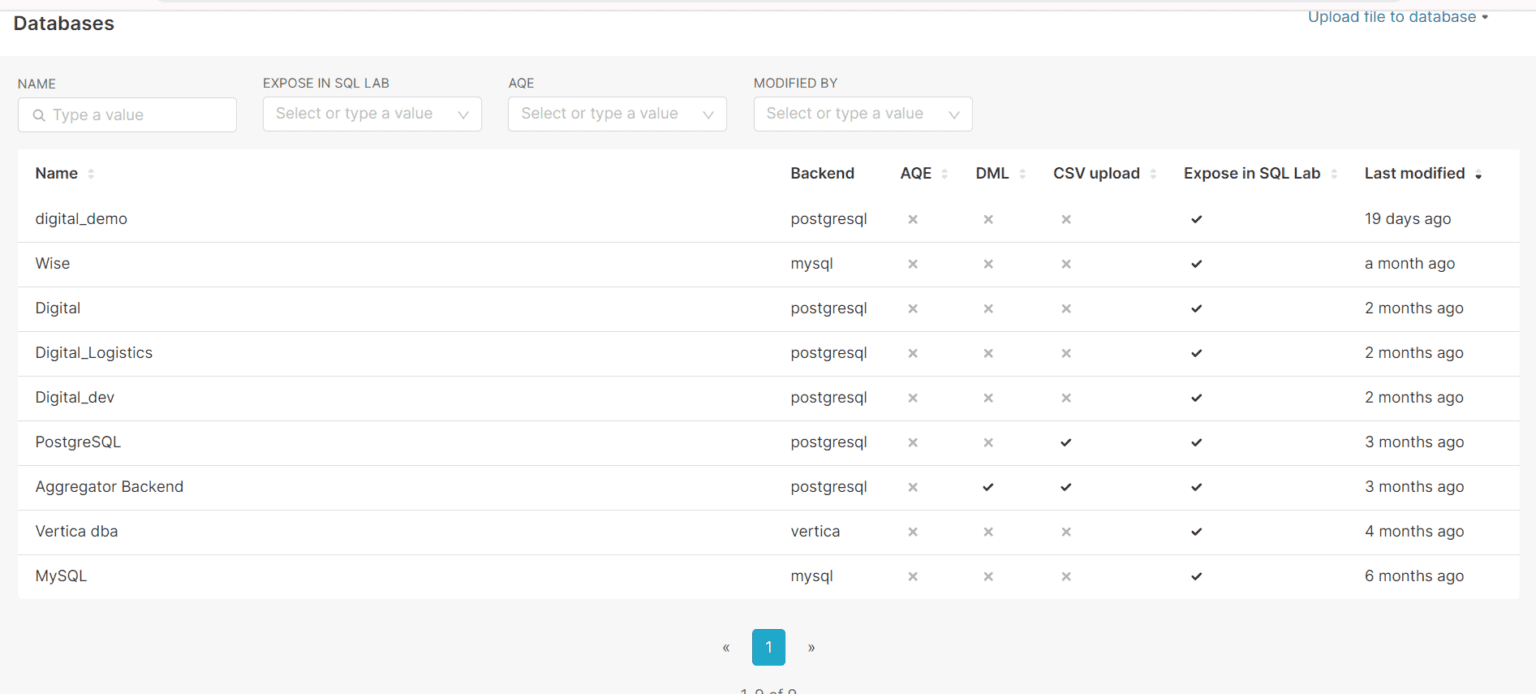1536x694 pixels.
Task: Open the MODIFIED BY filter dropdown
Action: (x=862, y=113)
